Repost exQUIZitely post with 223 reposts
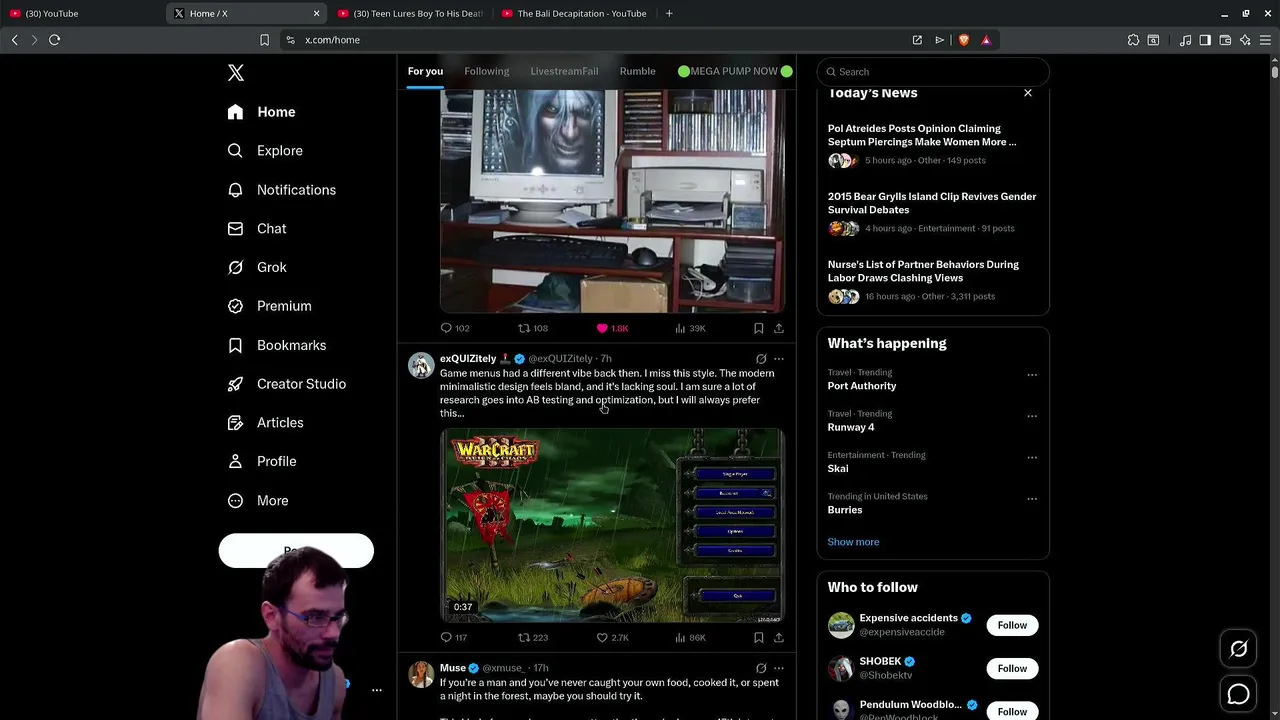This screenshot has height=720, width=1280. pyautogui.click(x=533, y=637)
